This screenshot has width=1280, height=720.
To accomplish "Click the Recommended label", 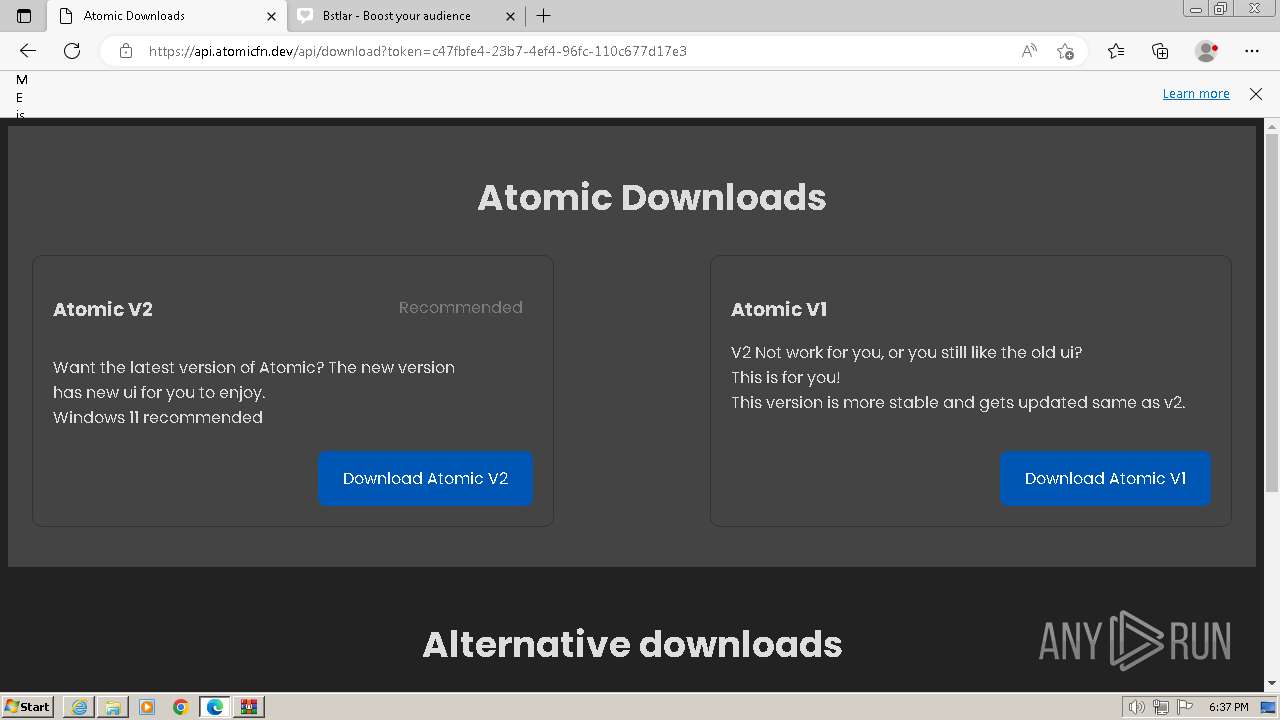I will [461, 307].
